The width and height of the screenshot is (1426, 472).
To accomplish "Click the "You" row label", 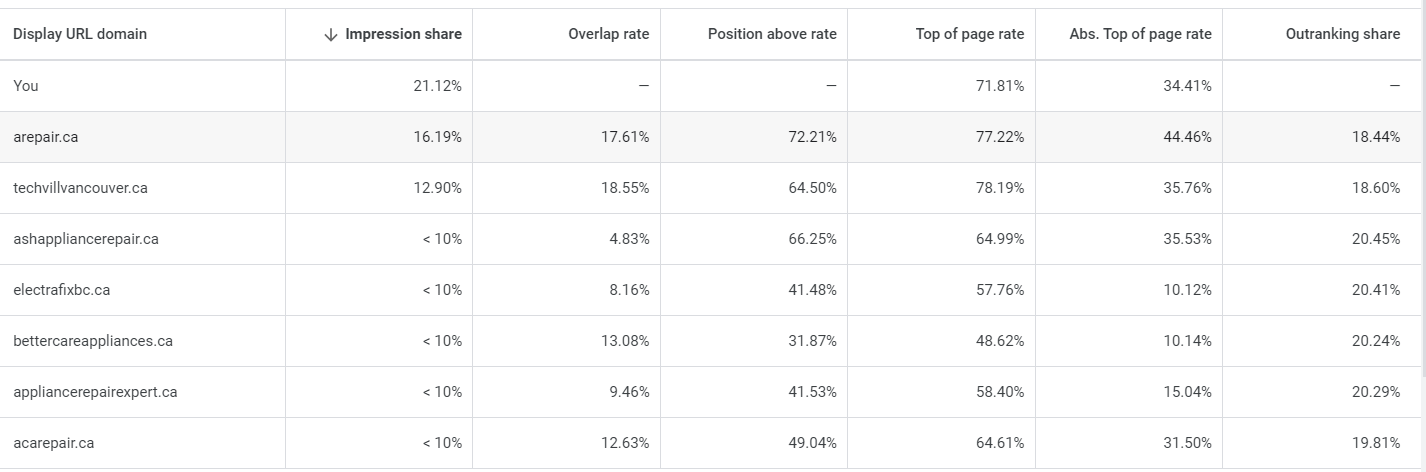I will 26,86.
